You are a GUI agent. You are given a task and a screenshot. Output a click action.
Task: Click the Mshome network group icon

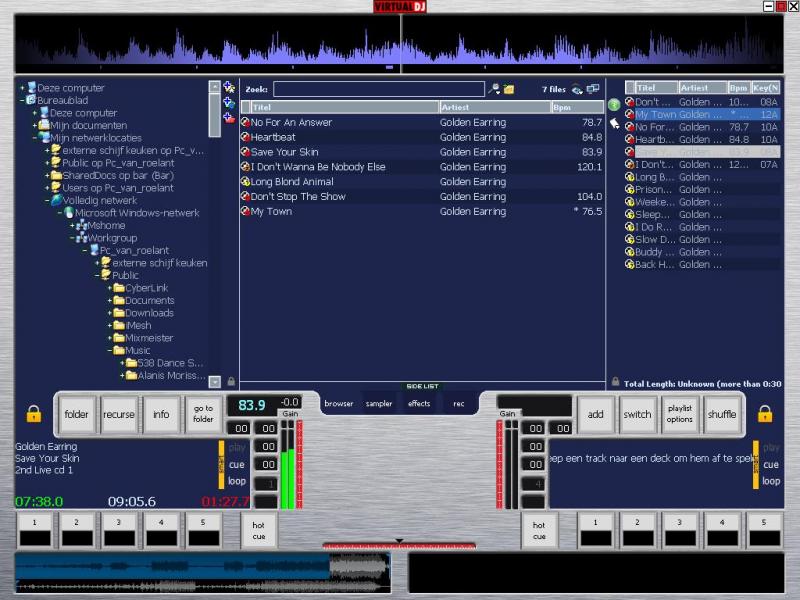coord(81,225)
